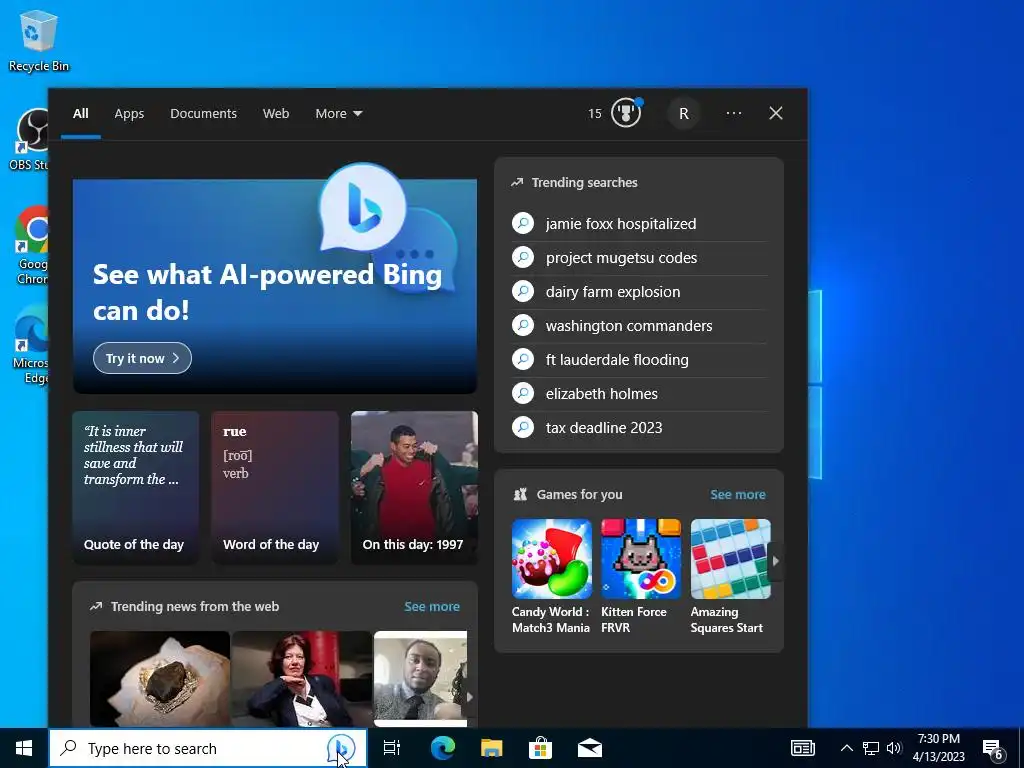The width and height of the screenshot is (1024, 768).
Task: Search for elizabeth holmes
Action: [x=601, y=393]
